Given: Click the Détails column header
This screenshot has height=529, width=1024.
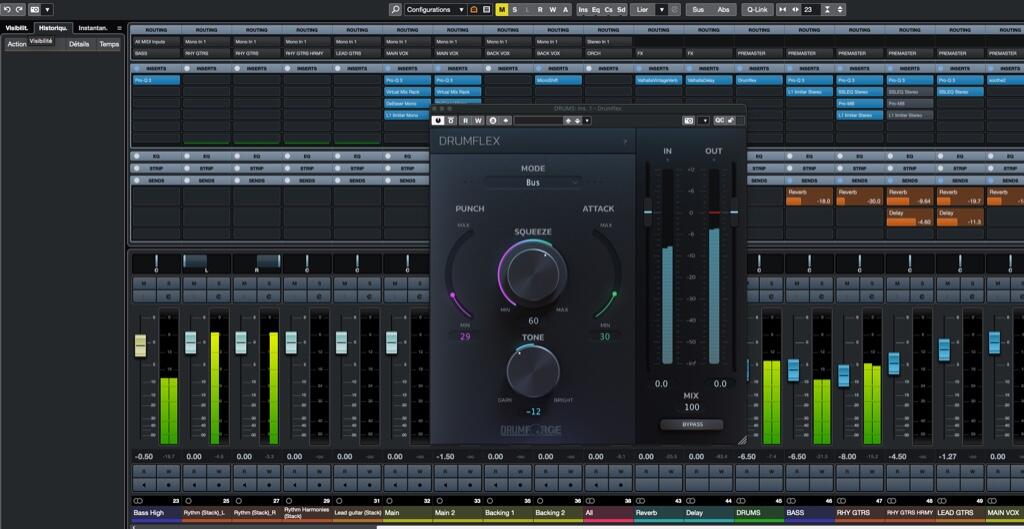Looking at the screenshot, I should coord(79,44).
